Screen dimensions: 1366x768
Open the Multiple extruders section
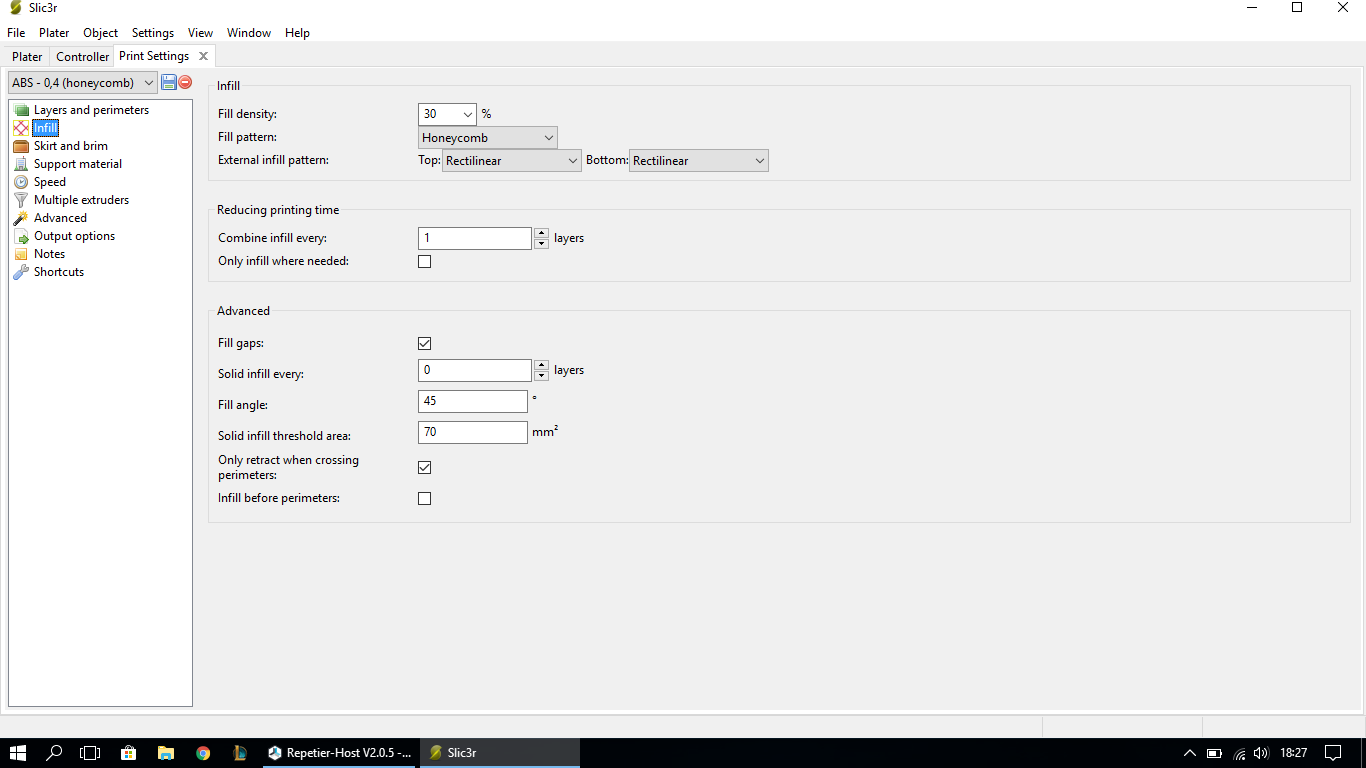[81, 200]
